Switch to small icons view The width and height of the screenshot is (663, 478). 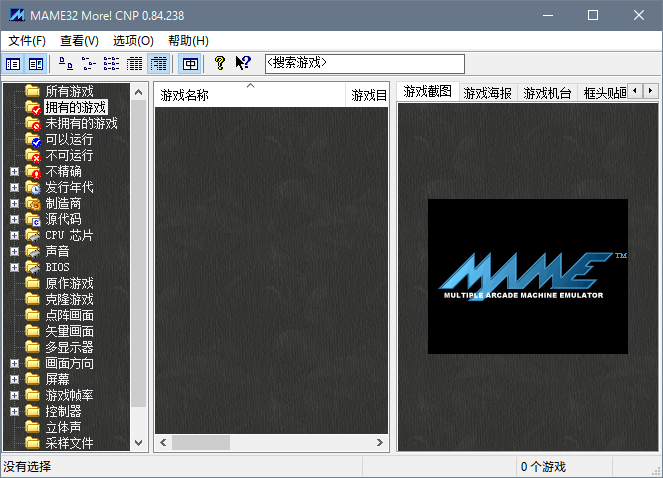(x=88, y=64)
